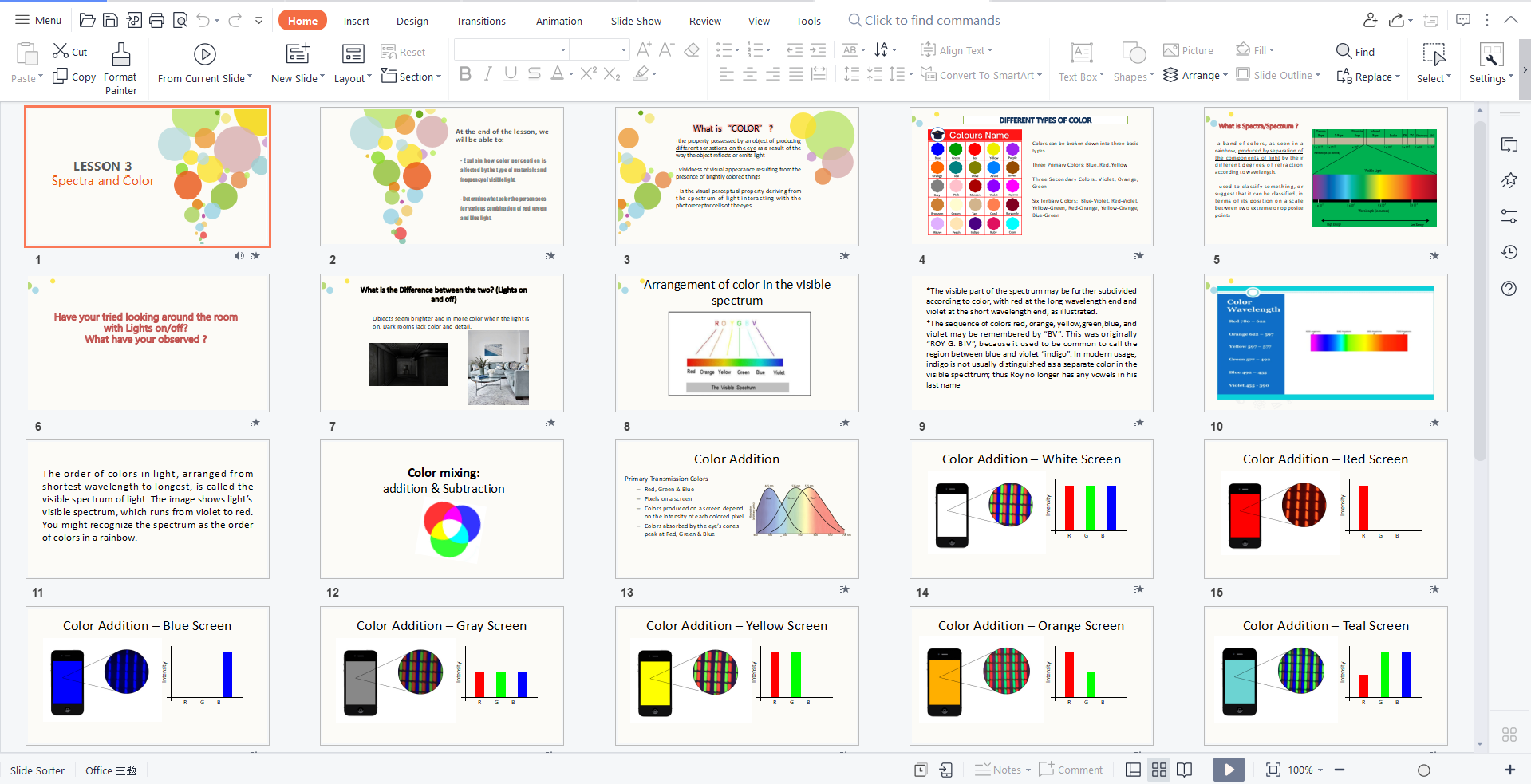1531x784 pixels.
Task: Start slideshow with status bar play button
Action: coord(1229,770)
